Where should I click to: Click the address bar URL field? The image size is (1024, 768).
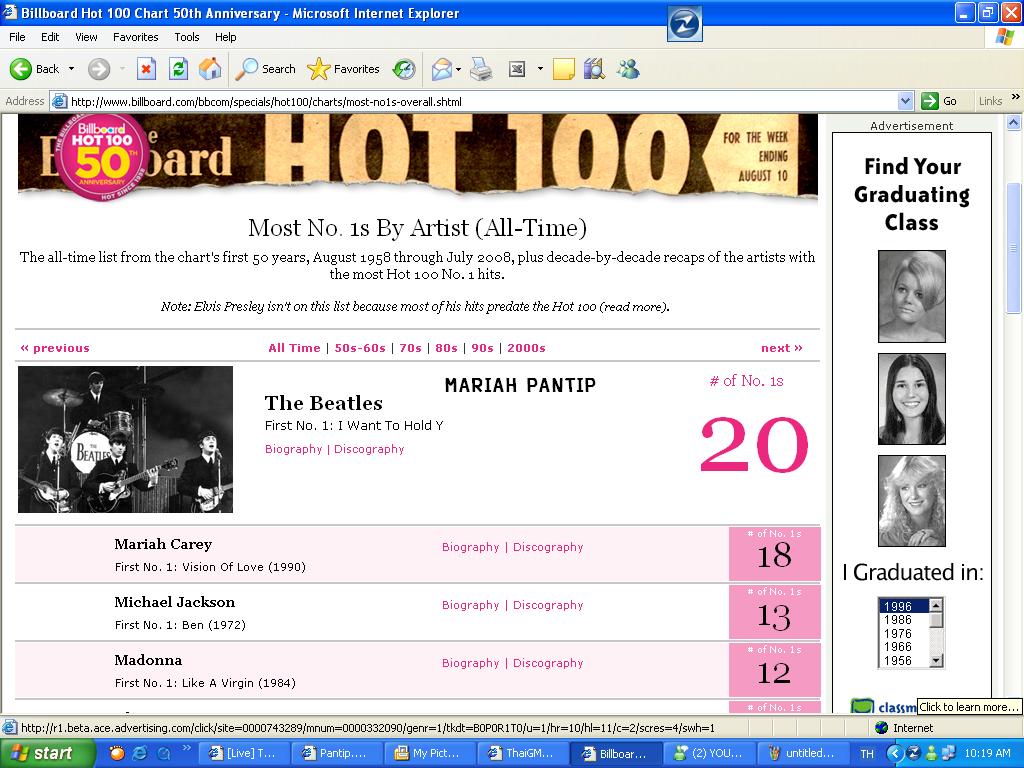point(483,101)
